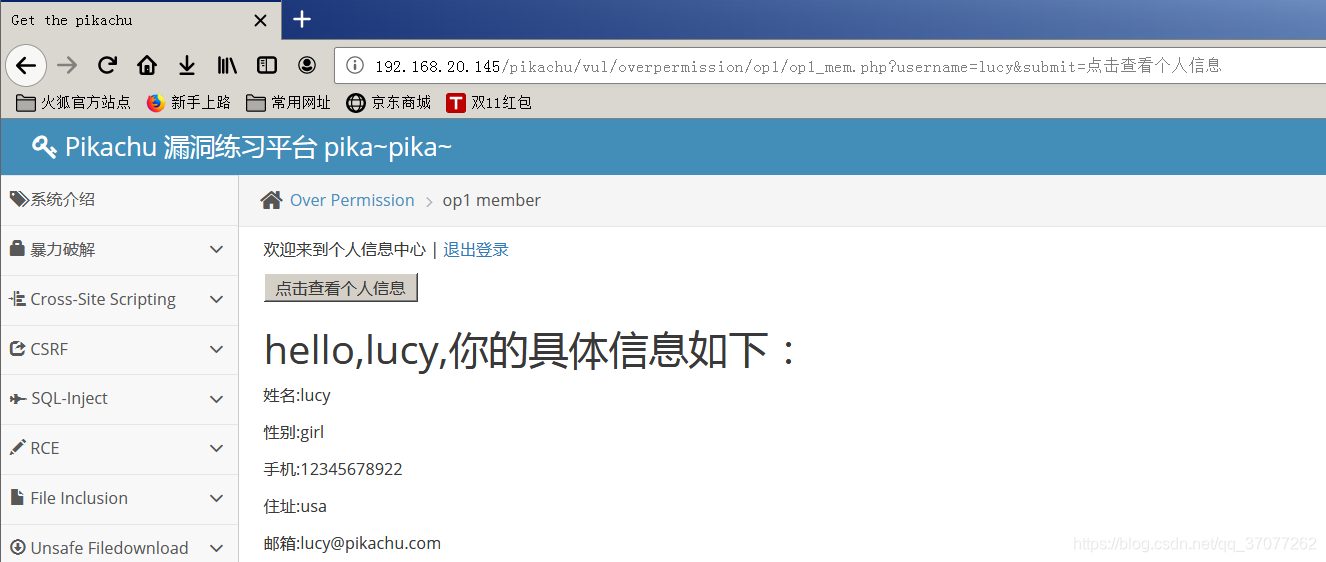Viewport: 1326px width, 562px height.
Task: Open the browser home page icon
Action: coord(147,66)
